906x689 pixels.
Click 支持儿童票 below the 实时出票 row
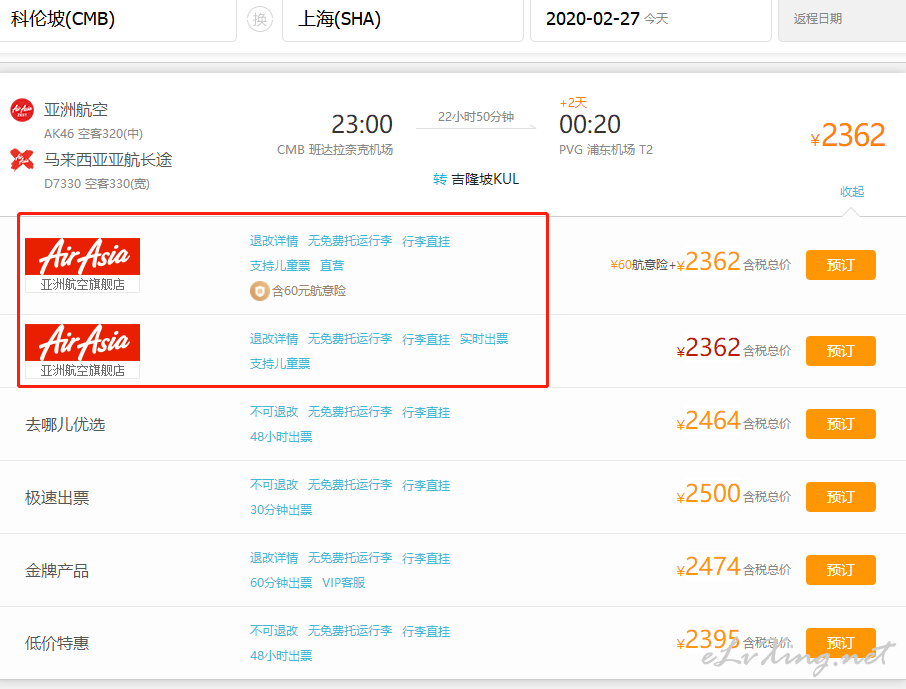click(280, 364)
